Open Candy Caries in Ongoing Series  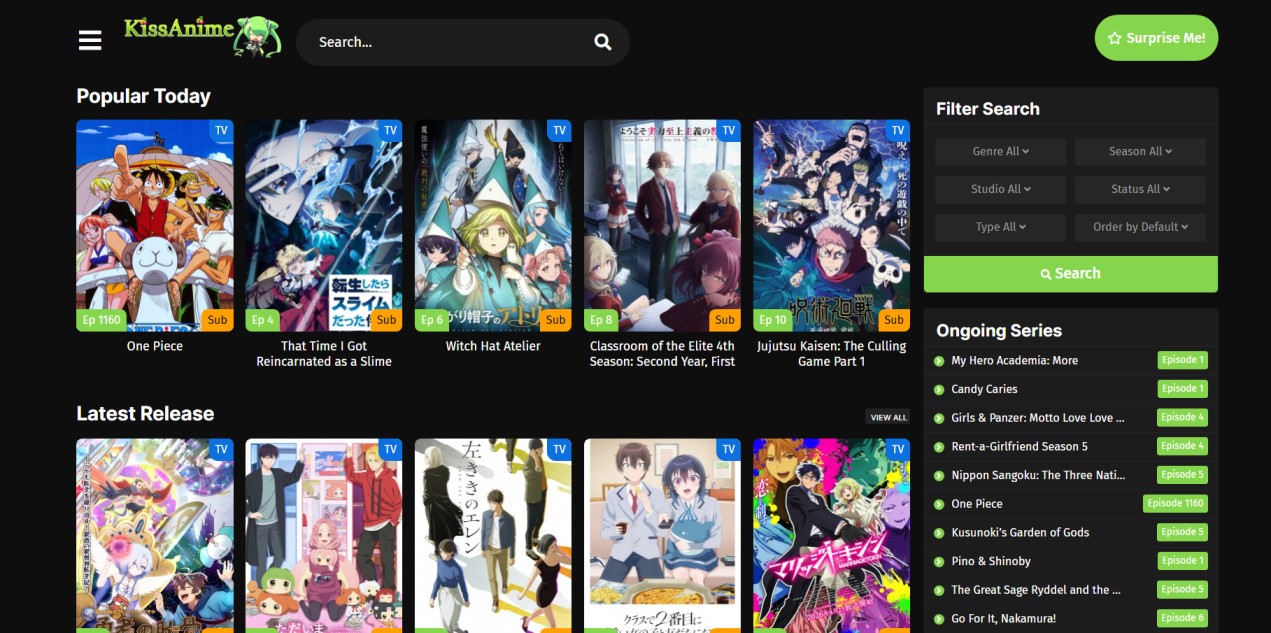tap(984, 389)
